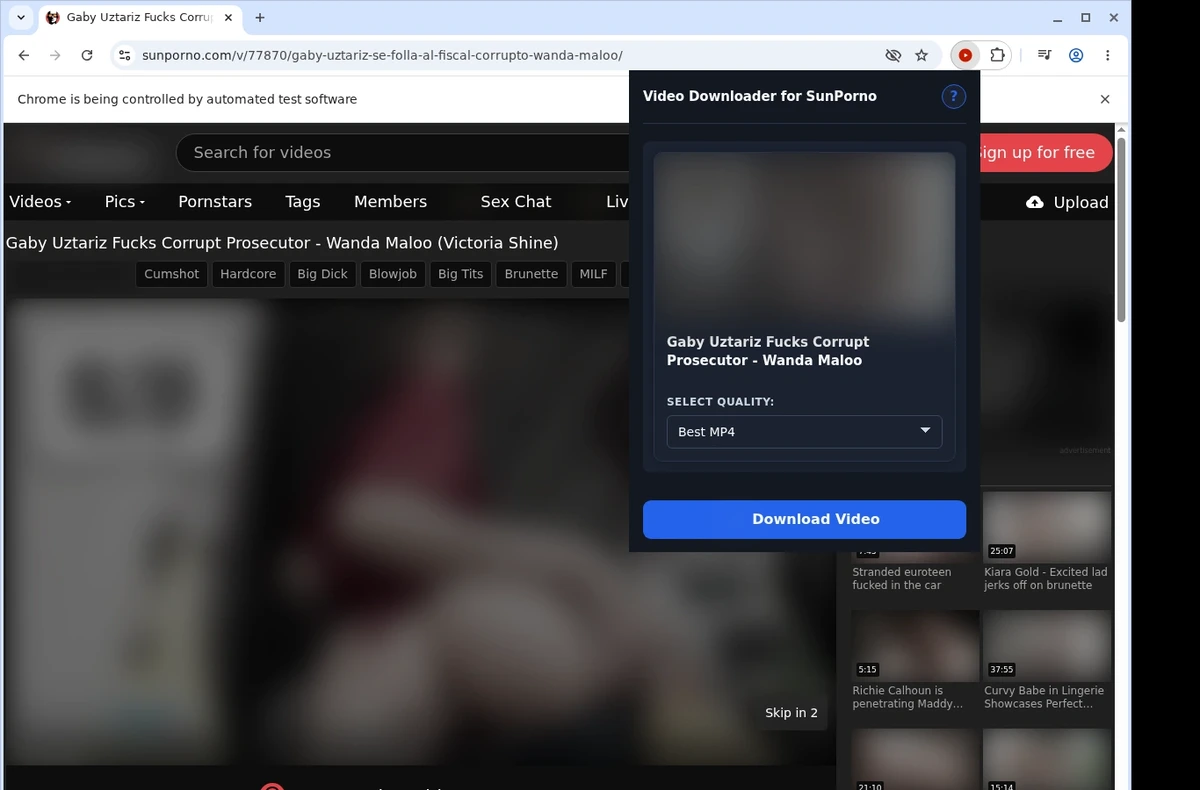Select the Hardcore tag
Image resolution: width=1200 pixels, height=790 pixels.
point(248,274)
